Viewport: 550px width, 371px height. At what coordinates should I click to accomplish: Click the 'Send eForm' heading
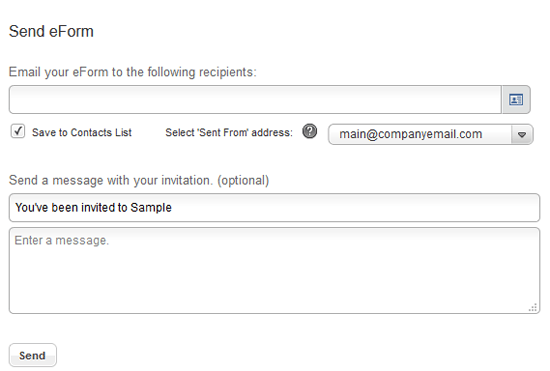(51, 32)
